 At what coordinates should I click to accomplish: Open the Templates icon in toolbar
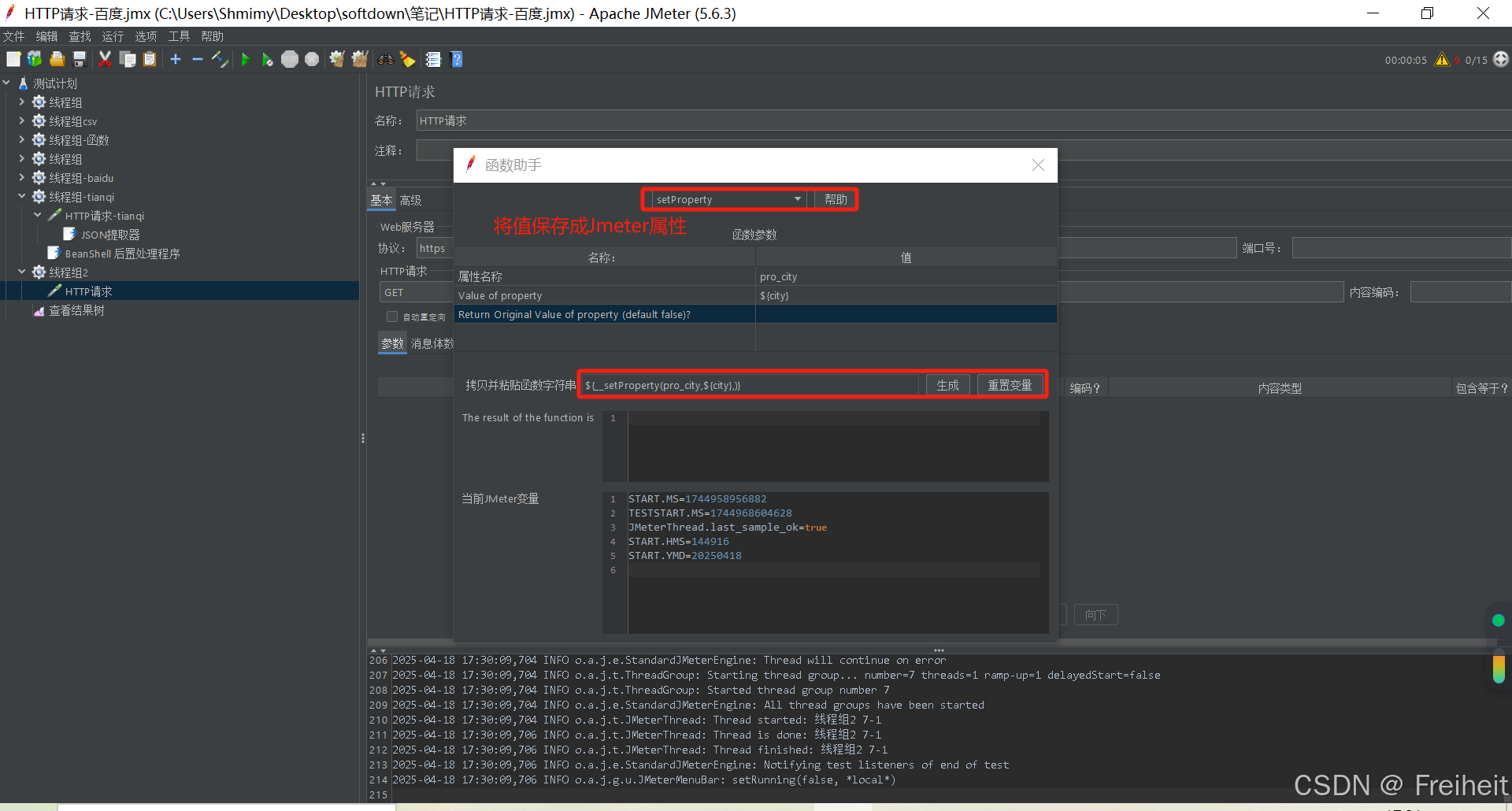pyautogui.click(x=35, y=59)
